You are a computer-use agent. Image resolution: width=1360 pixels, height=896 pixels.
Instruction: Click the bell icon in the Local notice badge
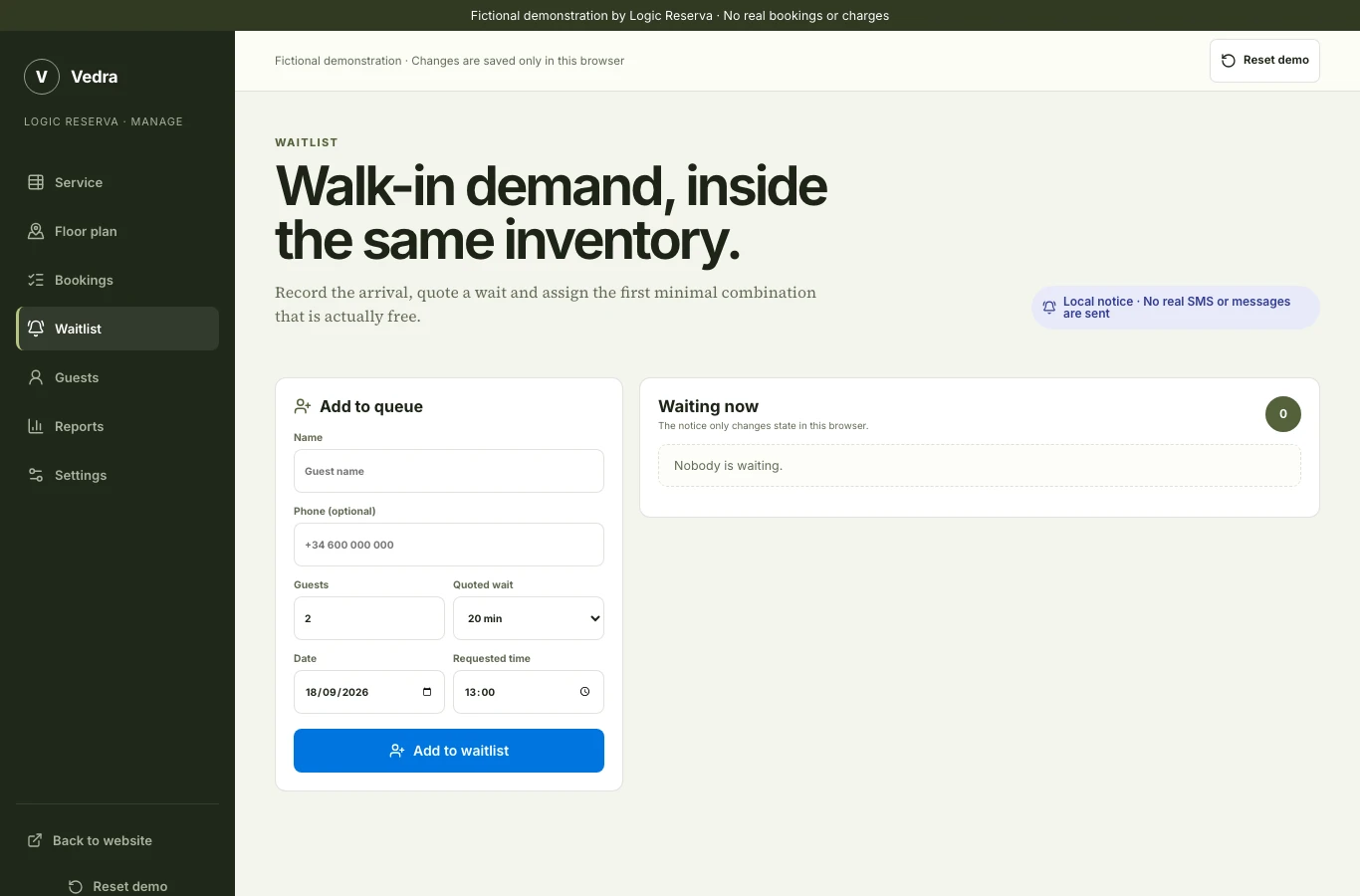coord(1049,308)
